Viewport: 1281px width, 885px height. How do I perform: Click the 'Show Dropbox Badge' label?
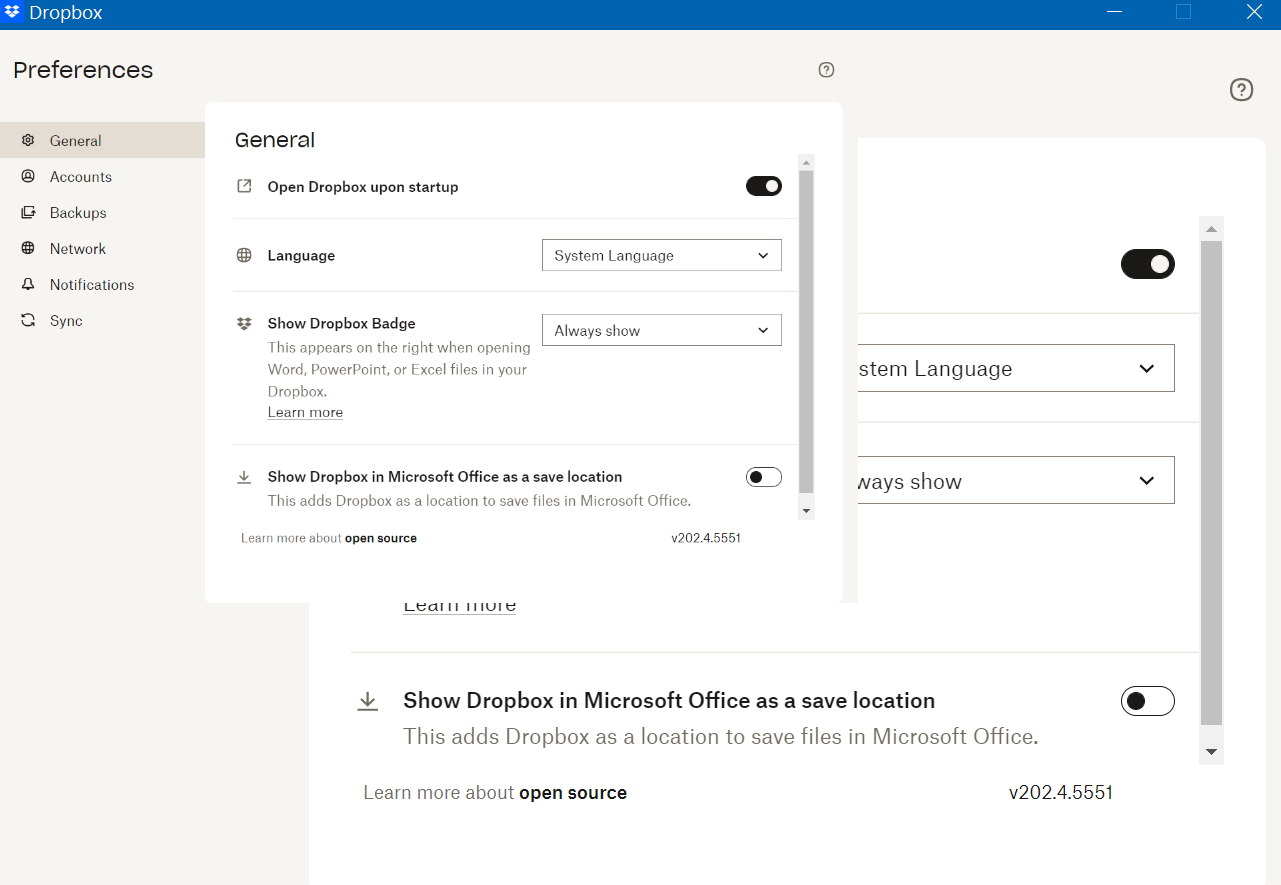[x=341, y=324]
